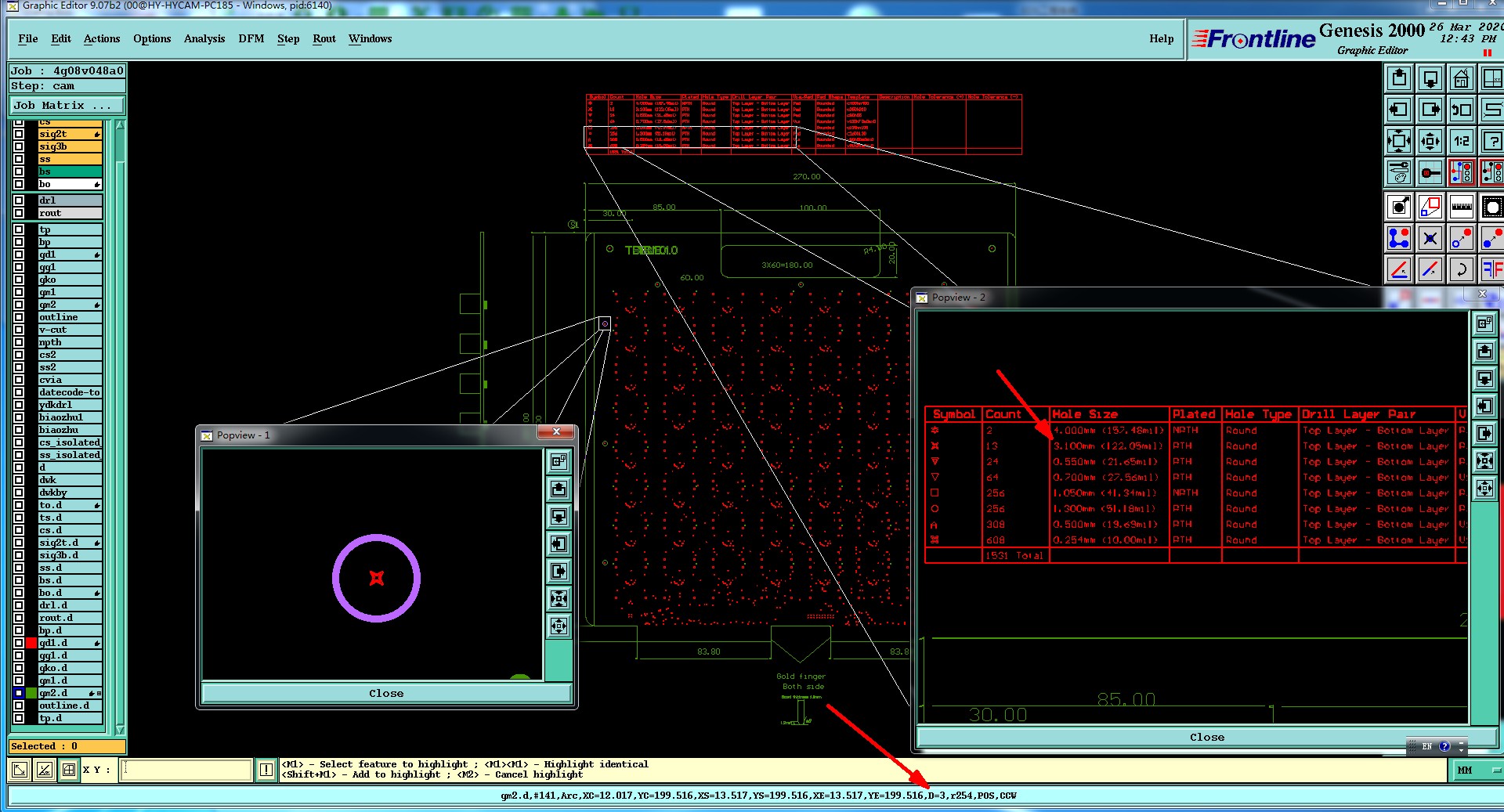Click the question mark help icon
Screen dimensions: 1504x812
coord(1492,141)
